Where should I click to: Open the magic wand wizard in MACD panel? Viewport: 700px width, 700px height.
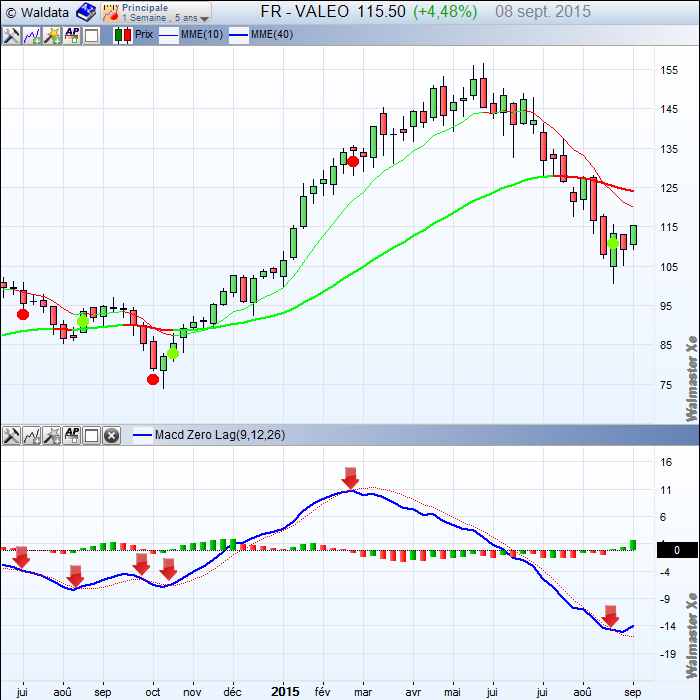[x=52, y=435]
